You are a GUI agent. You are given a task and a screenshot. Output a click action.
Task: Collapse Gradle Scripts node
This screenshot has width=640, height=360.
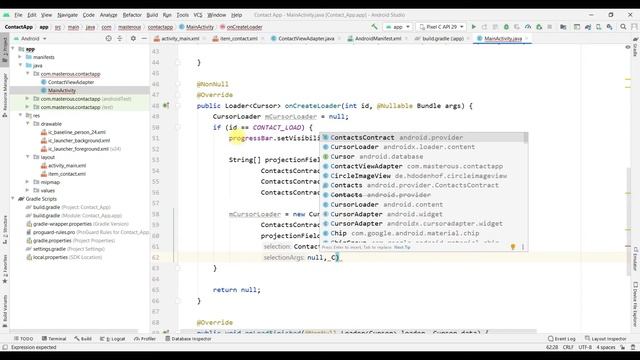tap(13, 199)
